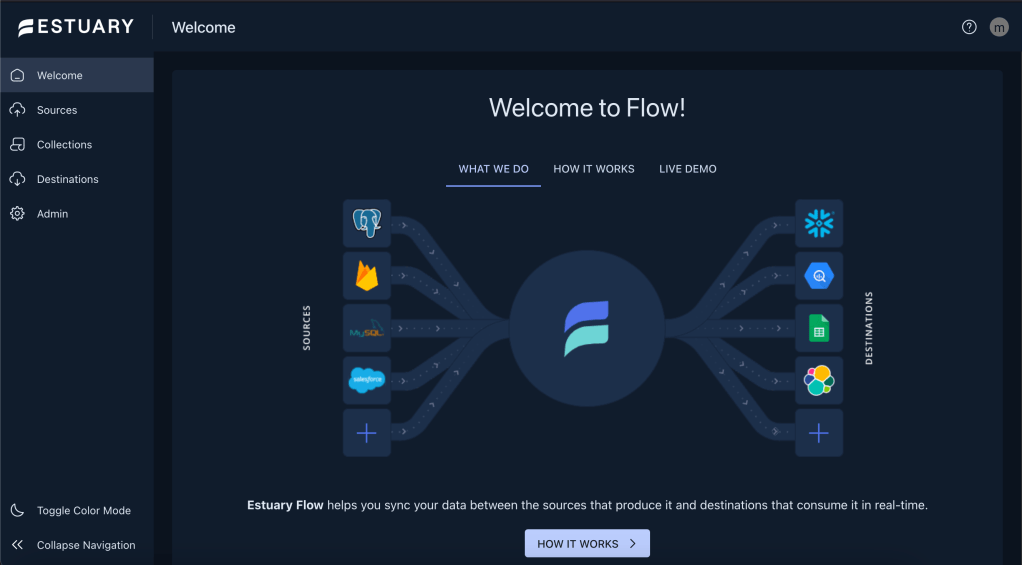Select the Firebase source icon

(x=366, y=275)
